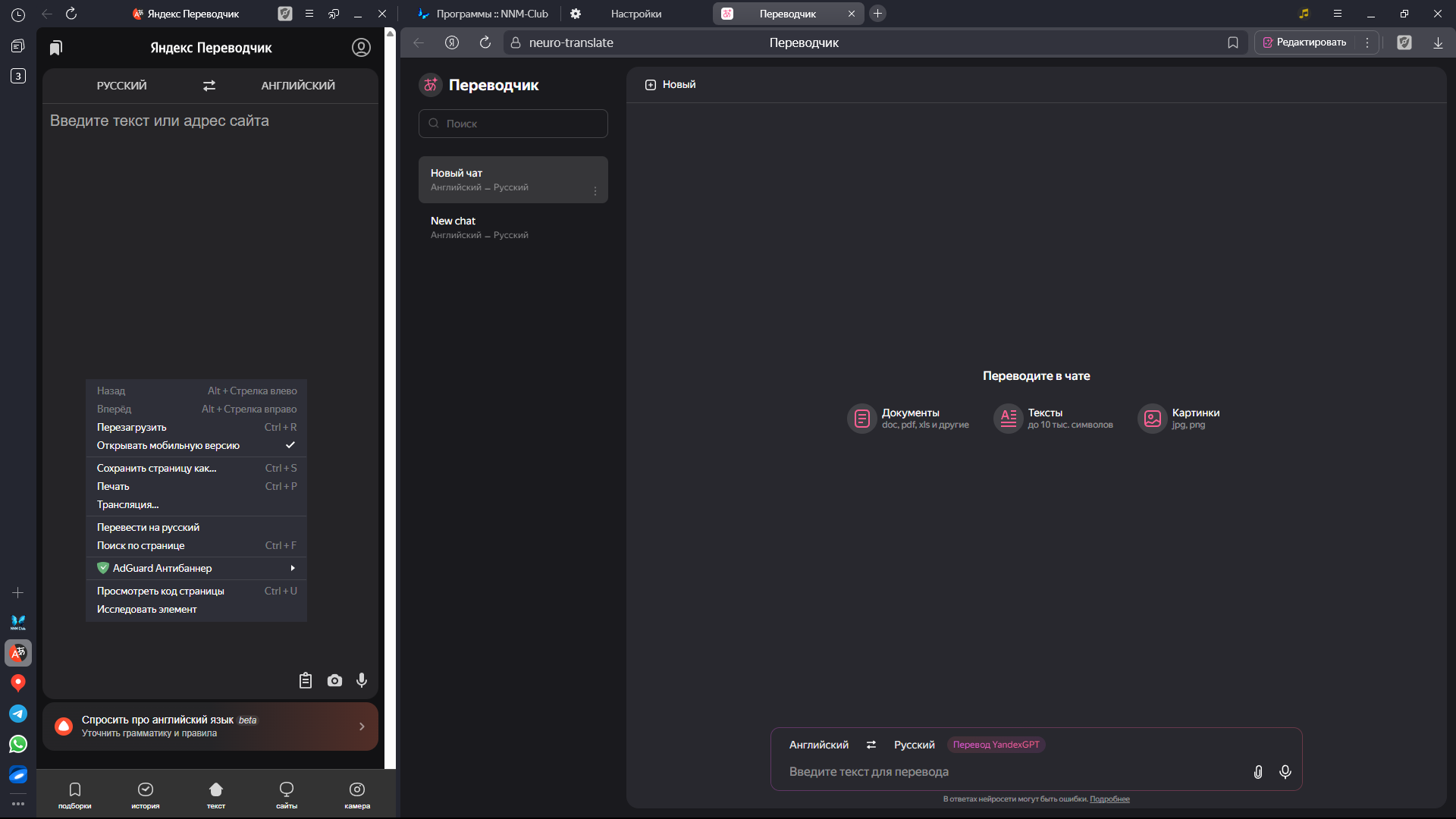The height and width of the screenshot is (819, 1456).
Task: Choose 'Просмотреть код страницы' entry
Action: [x=196, y=591]
